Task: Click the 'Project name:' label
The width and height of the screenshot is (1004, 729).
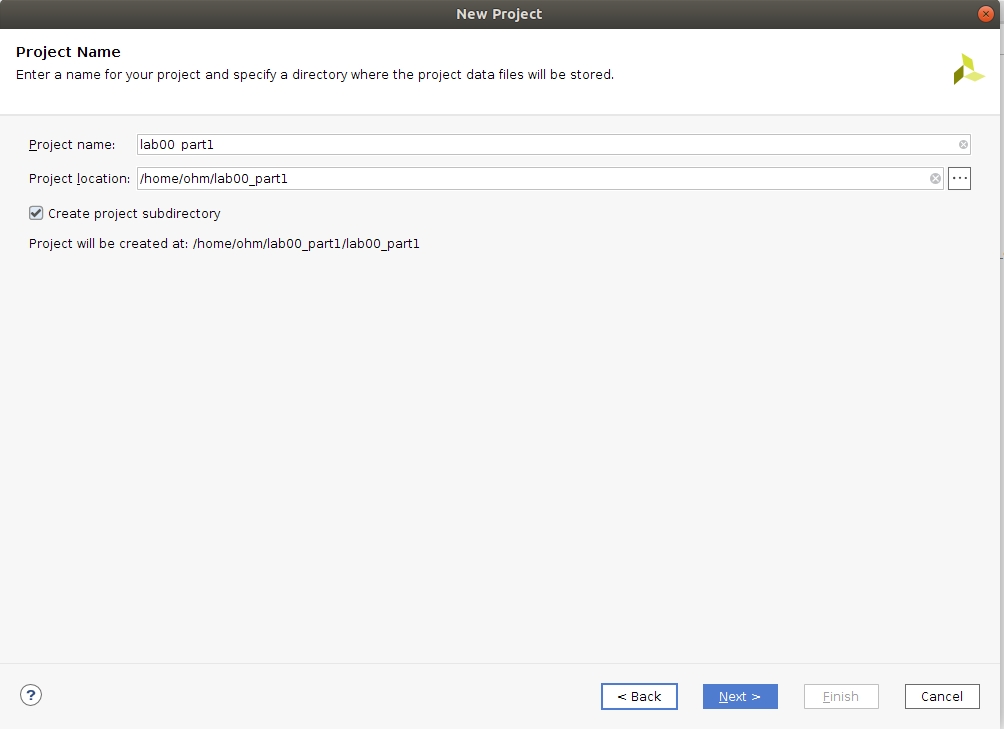Action: (72, 145)
